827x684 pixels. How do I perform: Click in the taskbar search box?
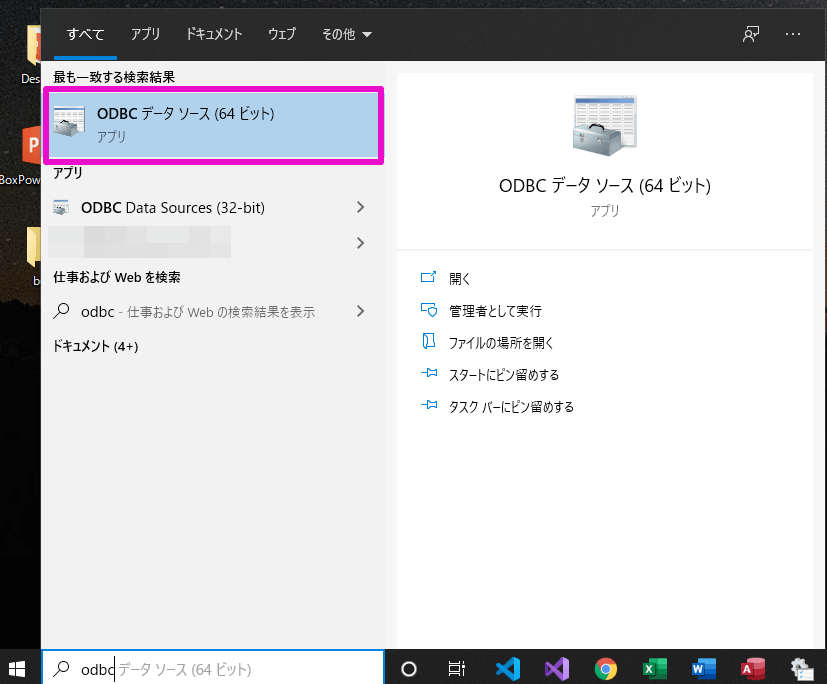213,669
